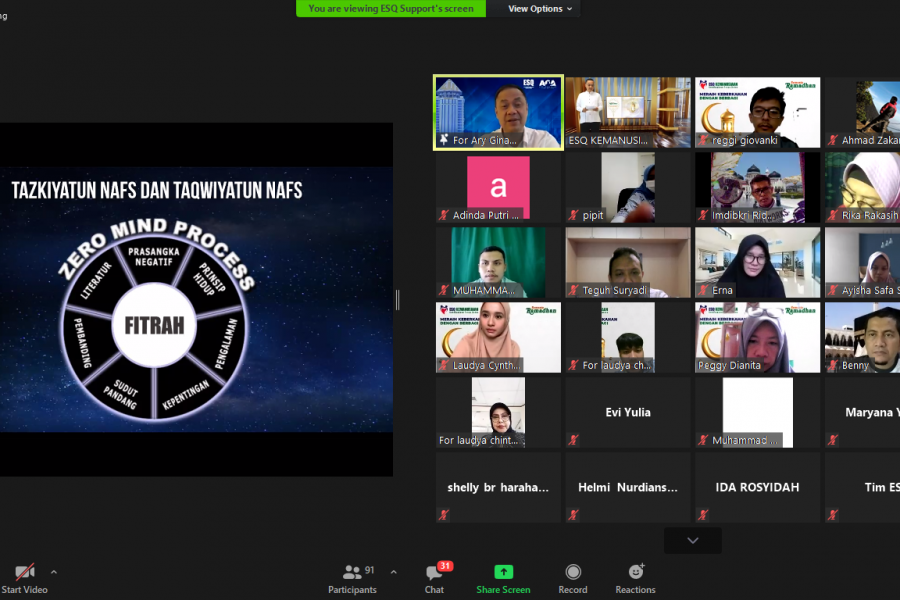Click muted mic icon on IDA ROSYIDAH tile

click(x=704, y=515)
